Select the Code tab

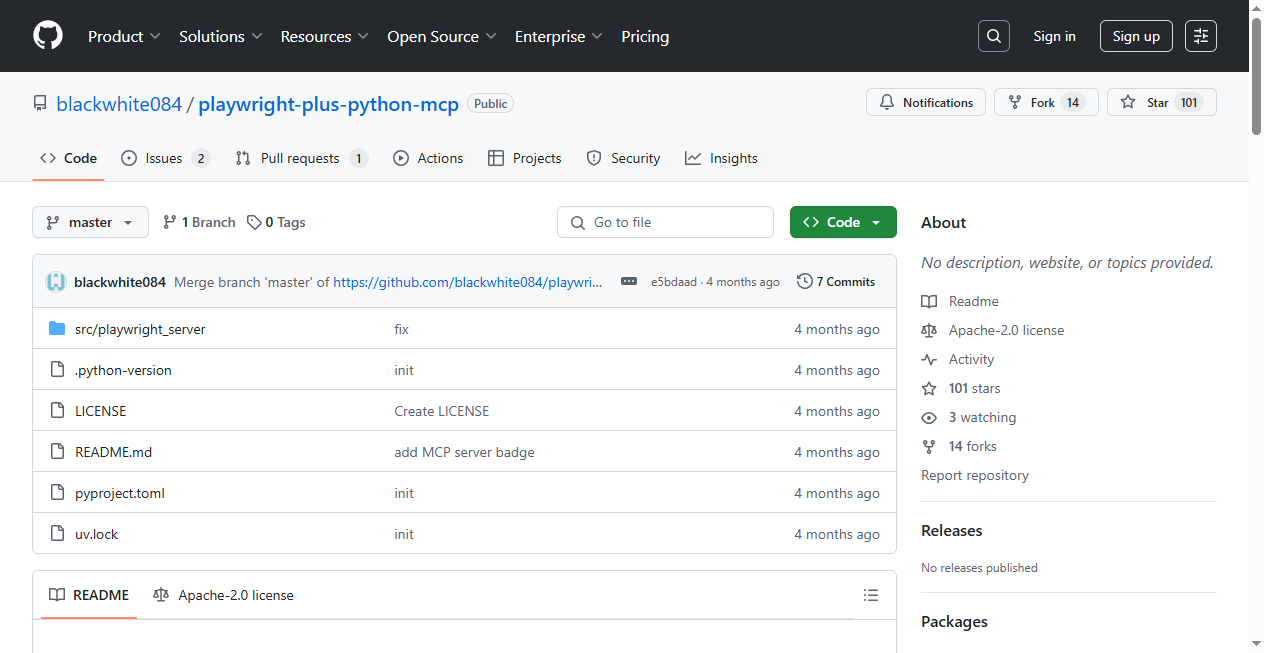[68, 158]
